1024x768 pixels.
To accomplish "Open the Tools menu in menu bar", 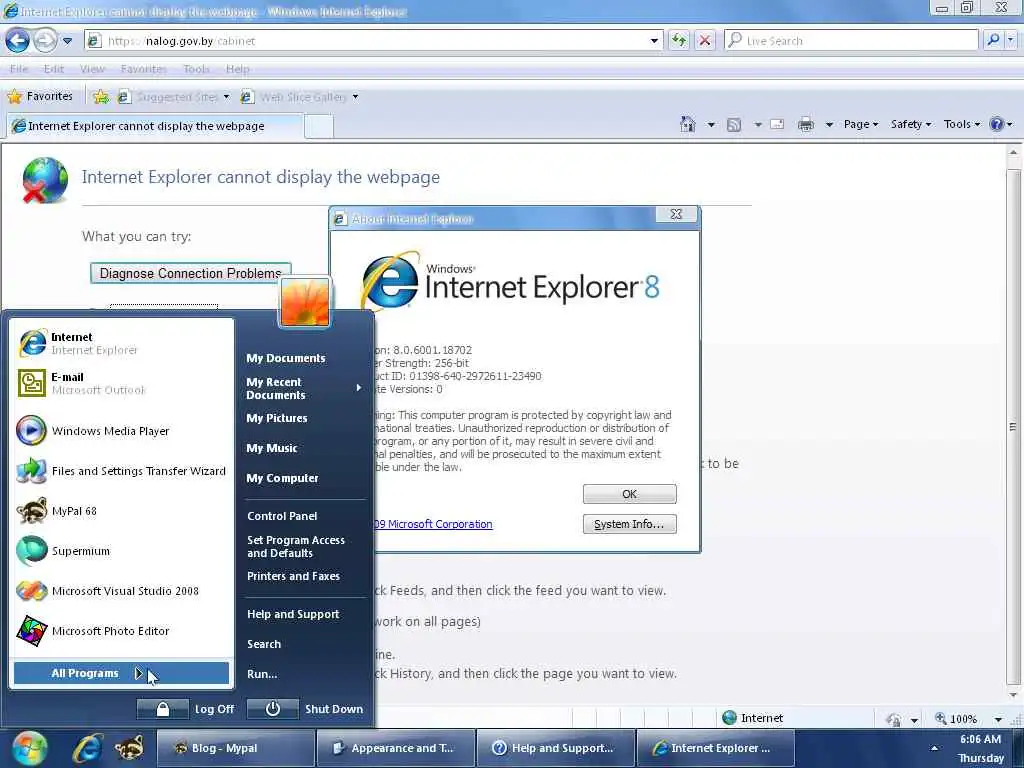I will (196, 69).
